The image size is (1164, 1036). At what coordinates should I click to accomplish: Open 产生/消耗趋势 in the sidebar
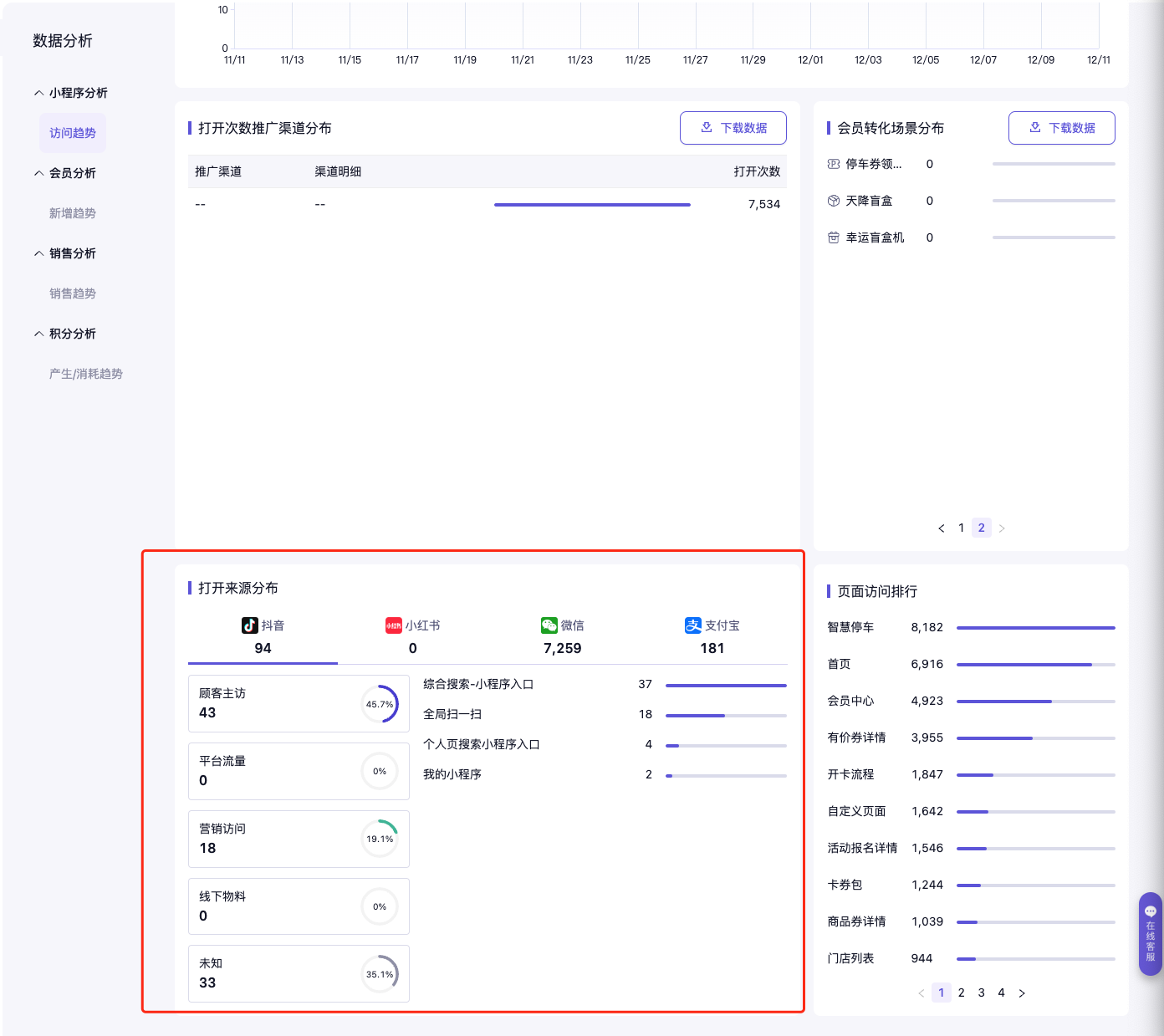(86, 374)
